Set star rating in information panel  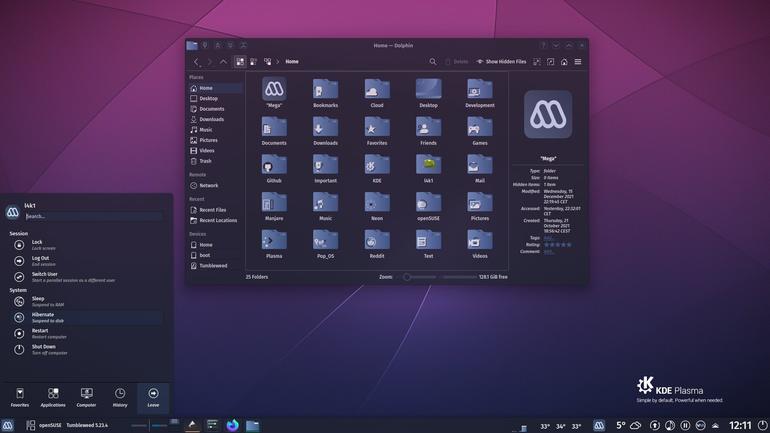[558, 244]
